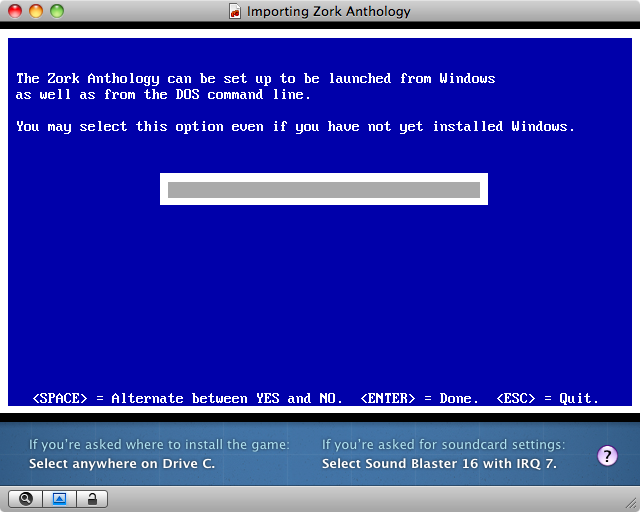The height and width of the screenshot is (512, 640).
Task: Click the "Importing Zork Anthology" window title
Action: pos(328,12)
